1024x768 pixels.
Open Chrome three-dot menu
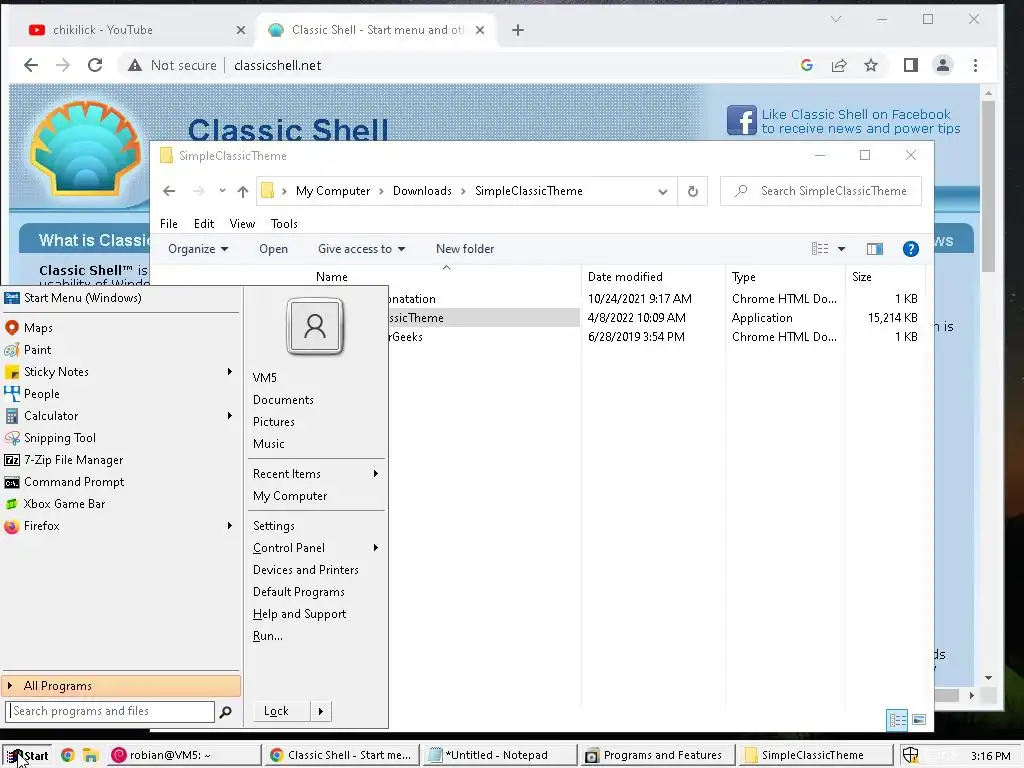click(975, 65)
